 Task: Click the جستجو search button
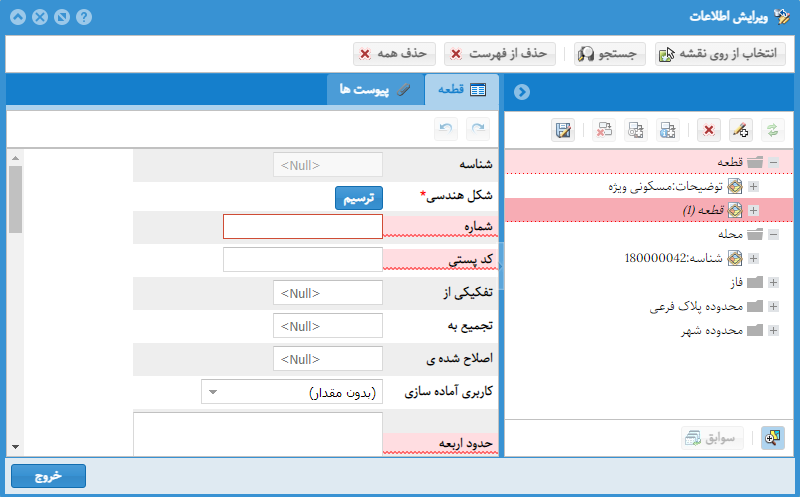coord(610,54)
